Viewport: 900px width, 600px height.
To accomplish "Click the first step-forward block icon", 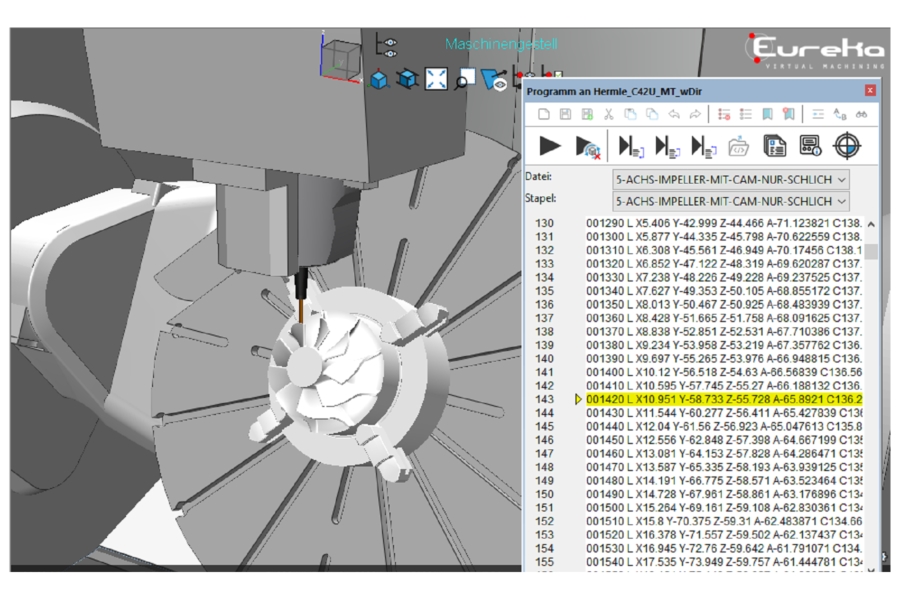I will tap(630, 146).
